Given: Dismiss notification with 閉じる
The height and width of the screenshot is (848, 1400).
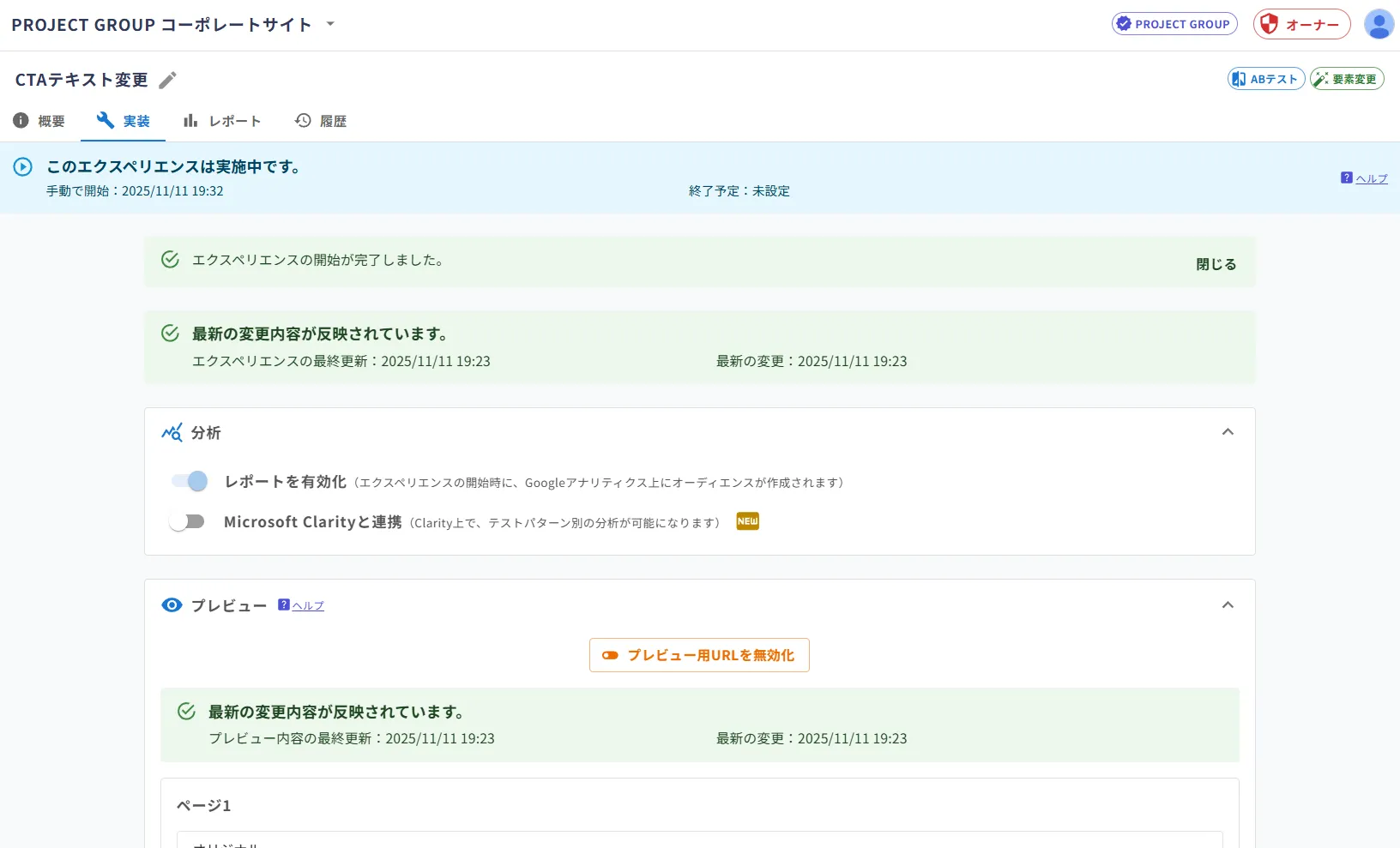Looking at the screenshot, I should (x=1216, y=264).
